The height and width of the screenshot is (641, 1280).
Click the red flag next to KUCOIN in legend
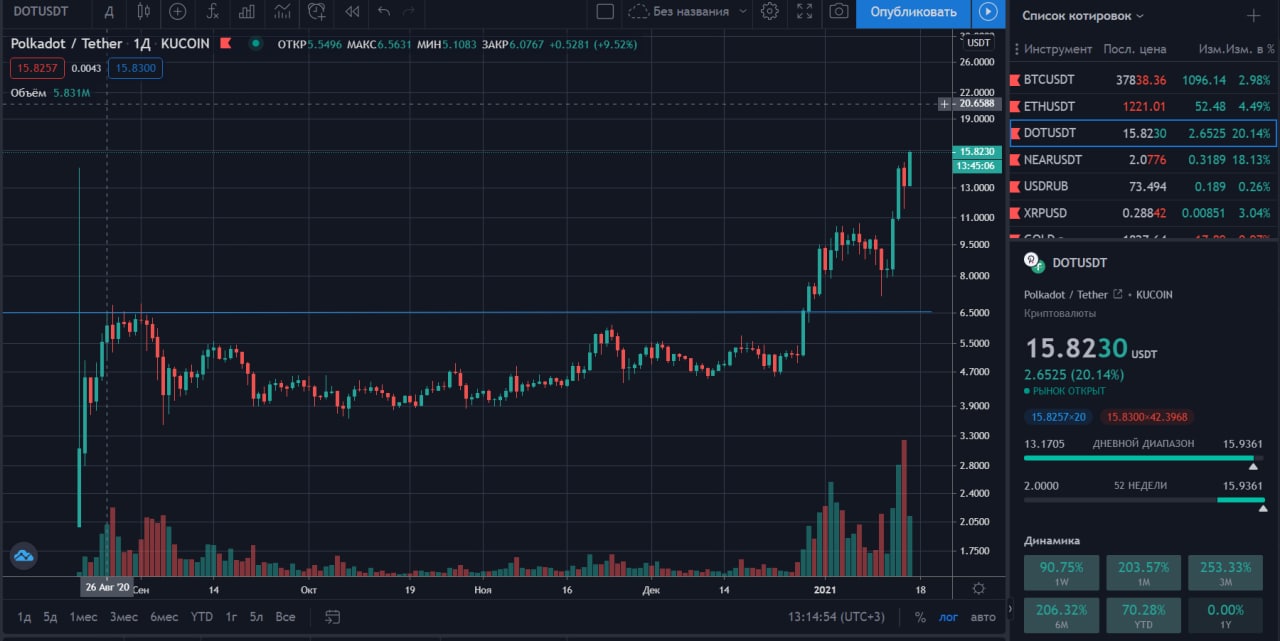click(x=226, y=44)
